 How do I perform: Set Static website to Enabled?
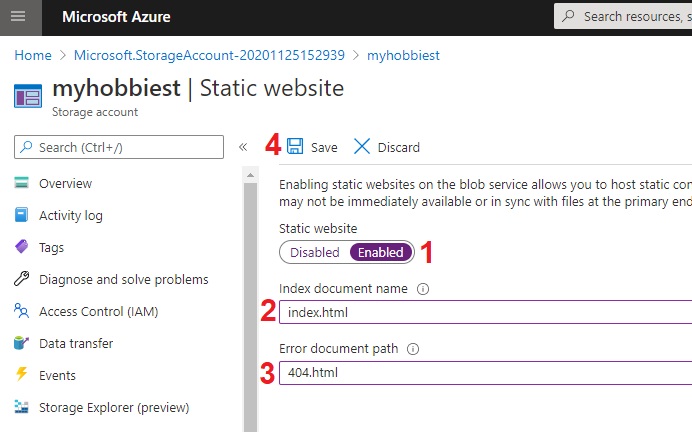(x=380, y=252)
